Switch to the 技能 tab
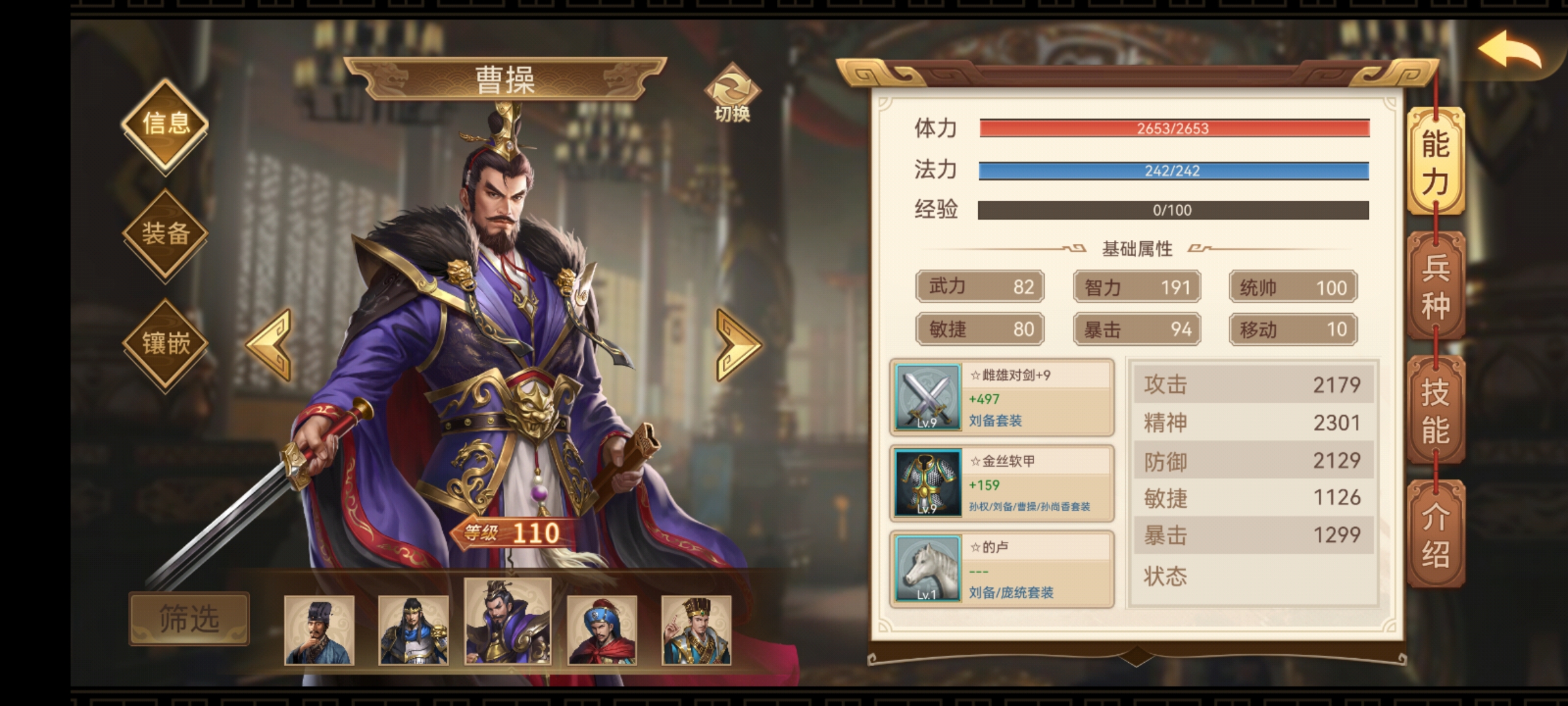This screenshot has height=706, width=1568. 1435,411
